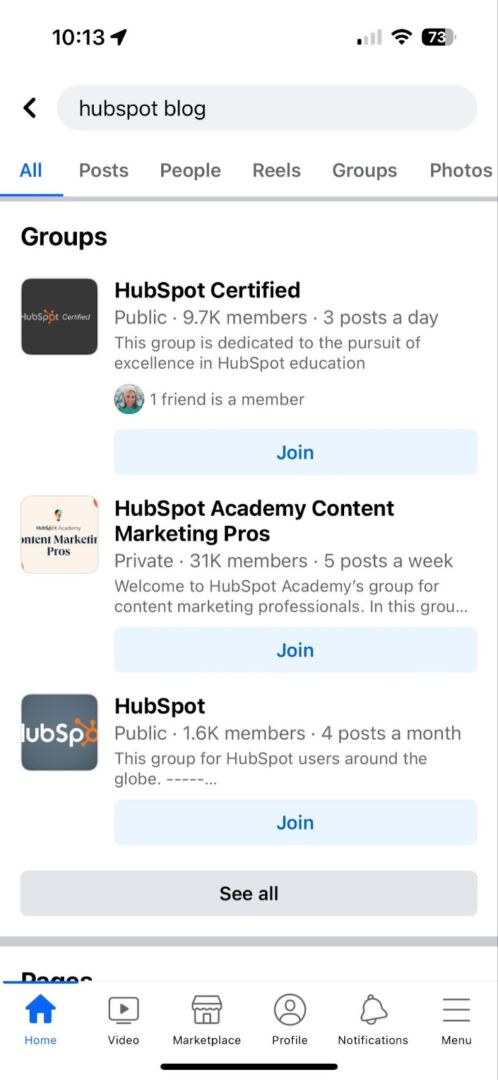Join the HubSpot group with 1.6K members
The height and width of the screenshot is (1080, 498).
pyautogui.click(x=295, y=822)
